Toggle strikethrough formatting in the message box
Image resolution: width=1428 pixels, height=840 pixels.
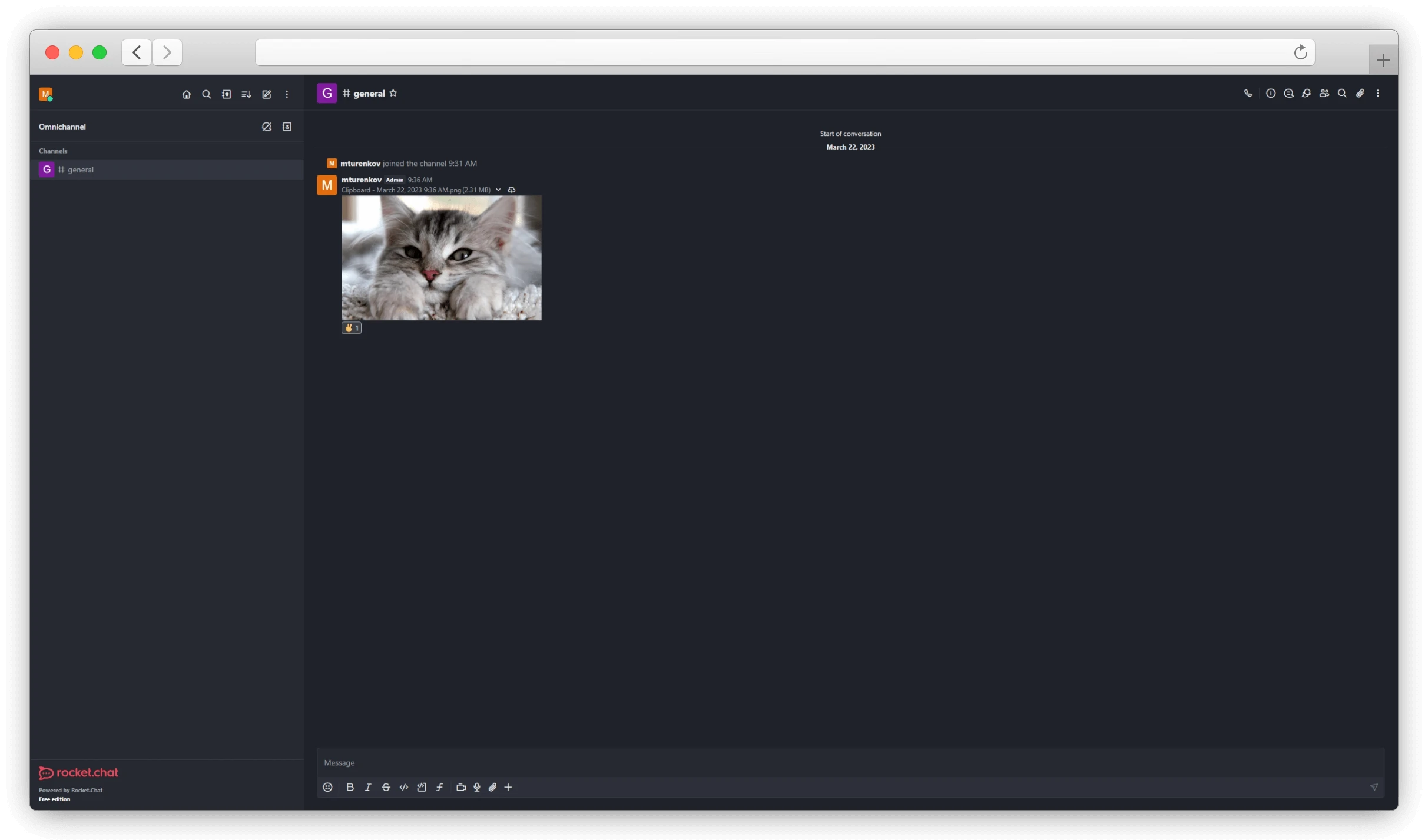[x=386, y=787]
